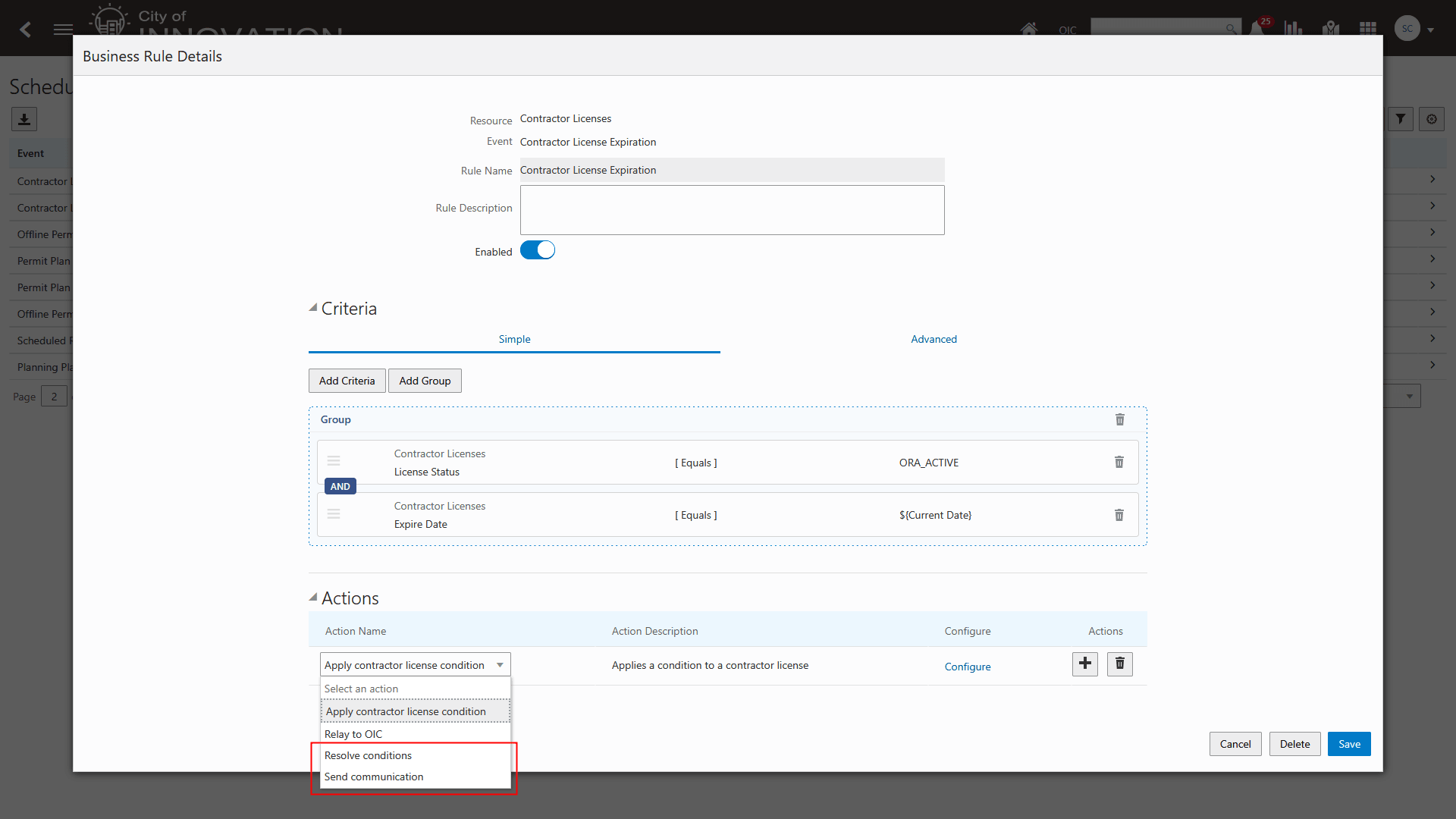Select Send communication from the action list
Screen dimensions: 1456x819
pos(374,777)
